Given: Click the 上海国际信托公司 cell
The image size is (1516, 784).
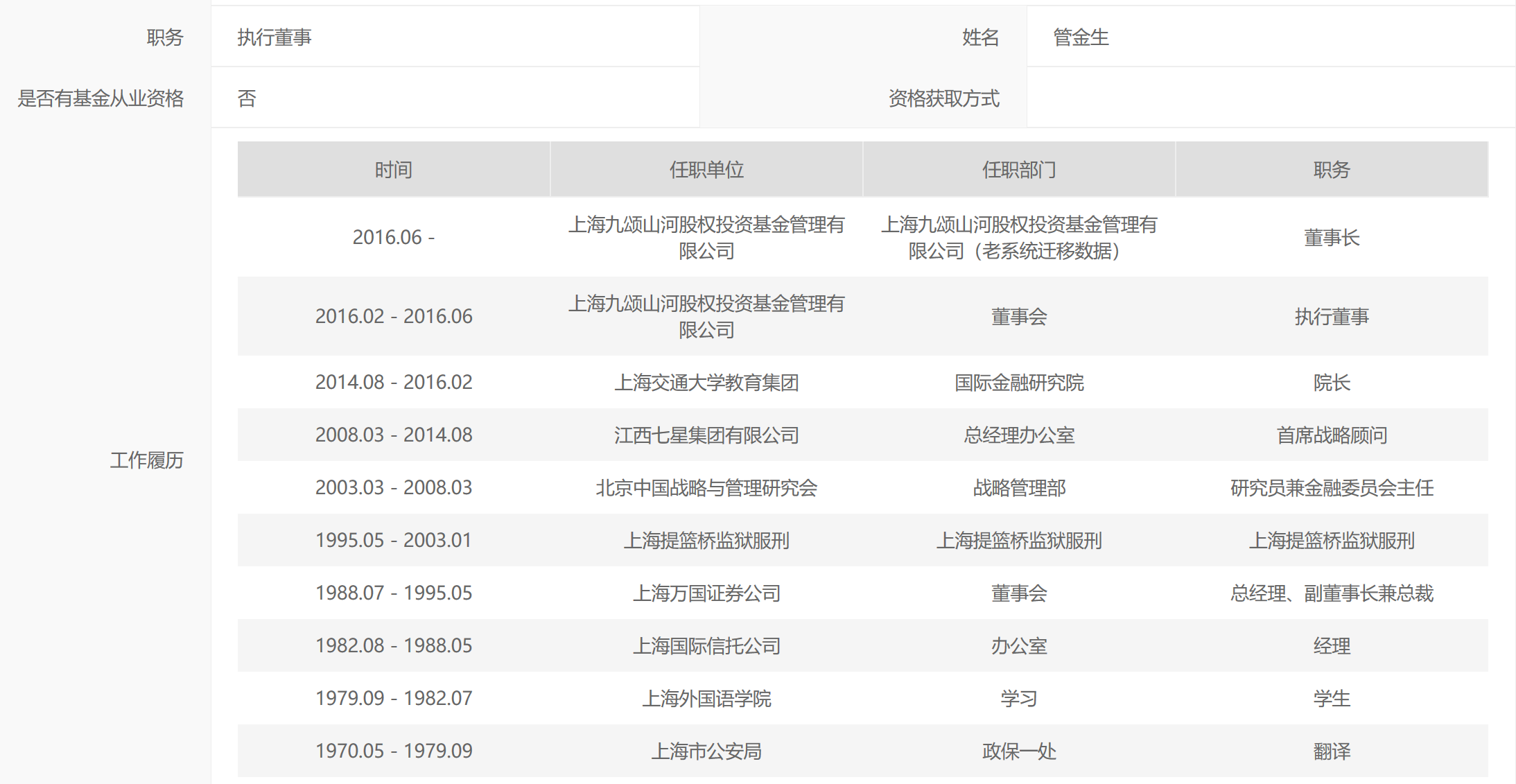Looking at the screenshot, I should (706, 646).
